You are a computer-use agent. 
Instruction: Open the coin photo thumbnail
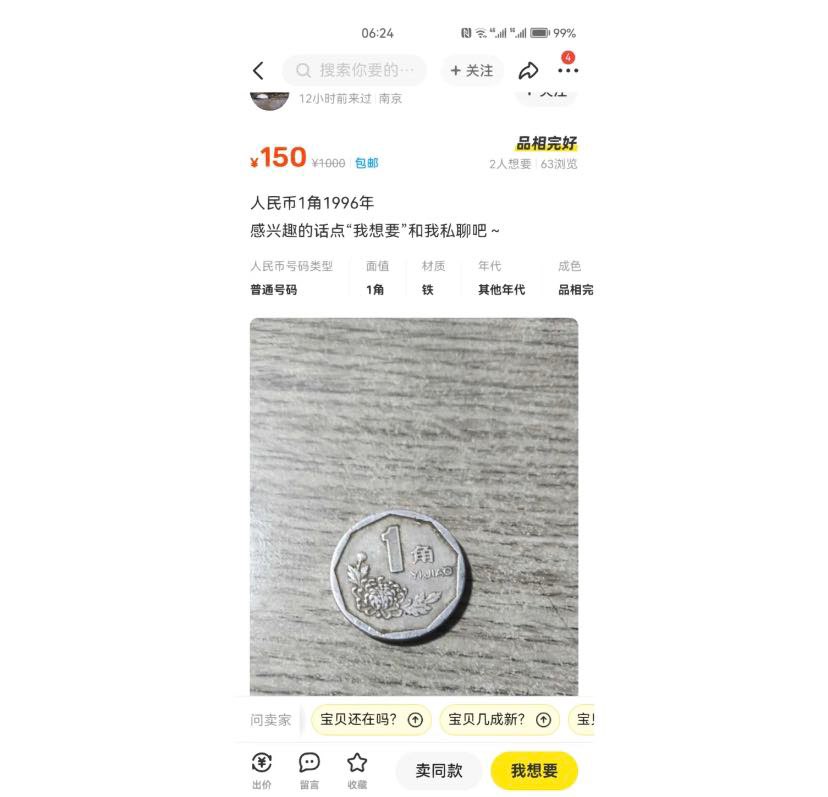pos(414,507)
